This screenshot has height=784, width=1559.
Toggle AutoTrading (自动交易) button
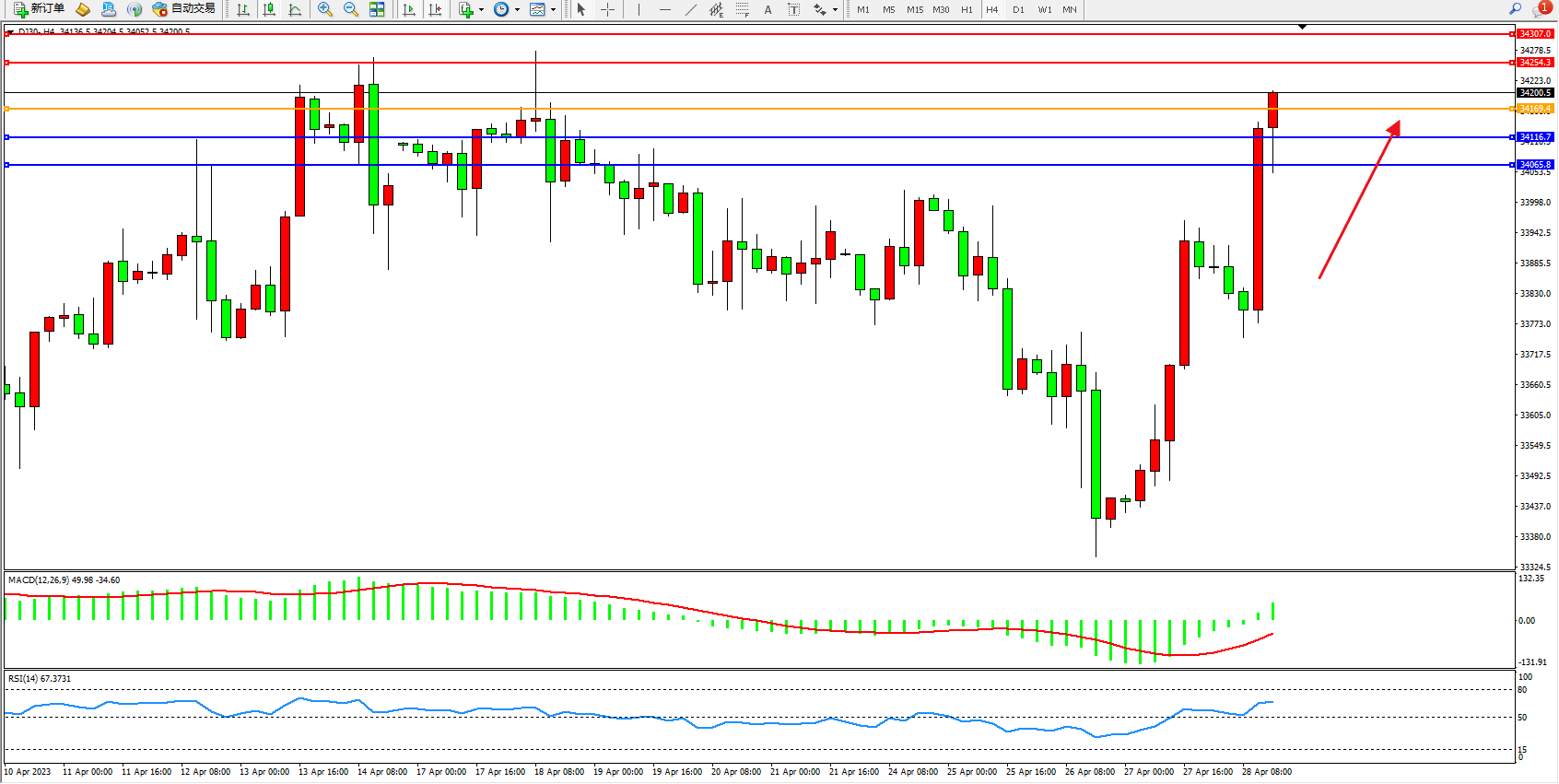[x=184, y=9]
